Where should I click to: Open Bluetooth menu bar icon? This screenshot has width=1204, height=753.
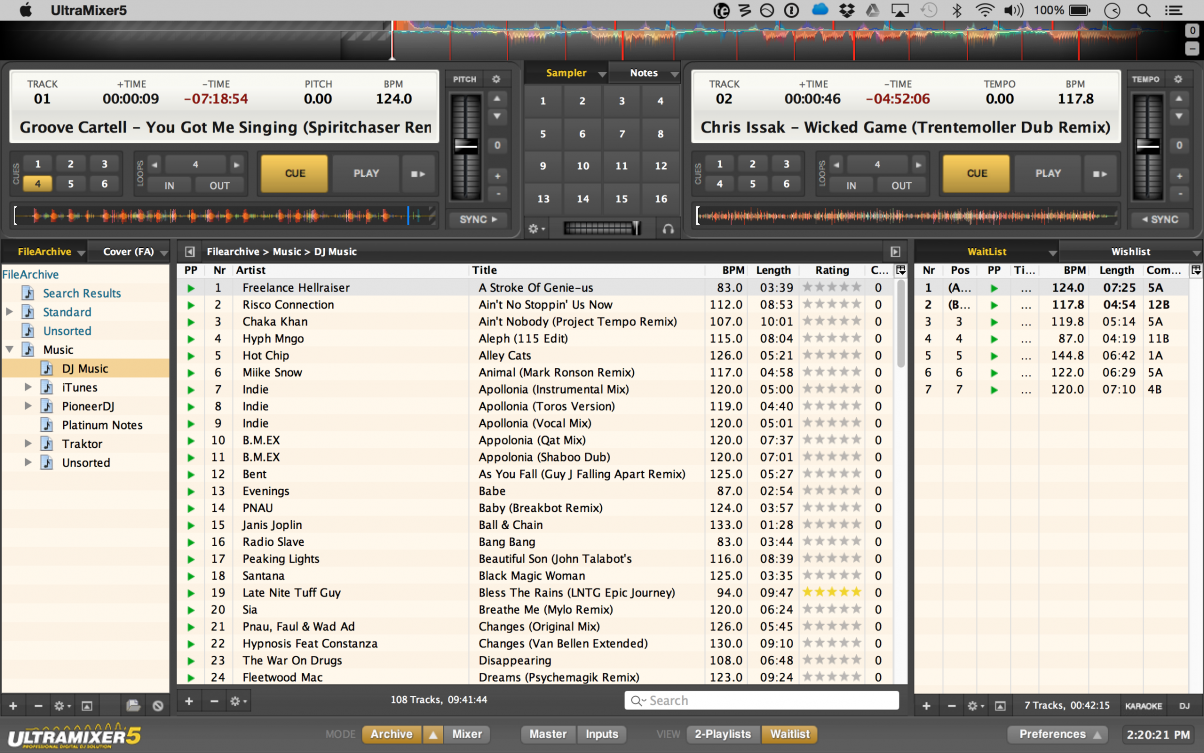pos(956,10)
